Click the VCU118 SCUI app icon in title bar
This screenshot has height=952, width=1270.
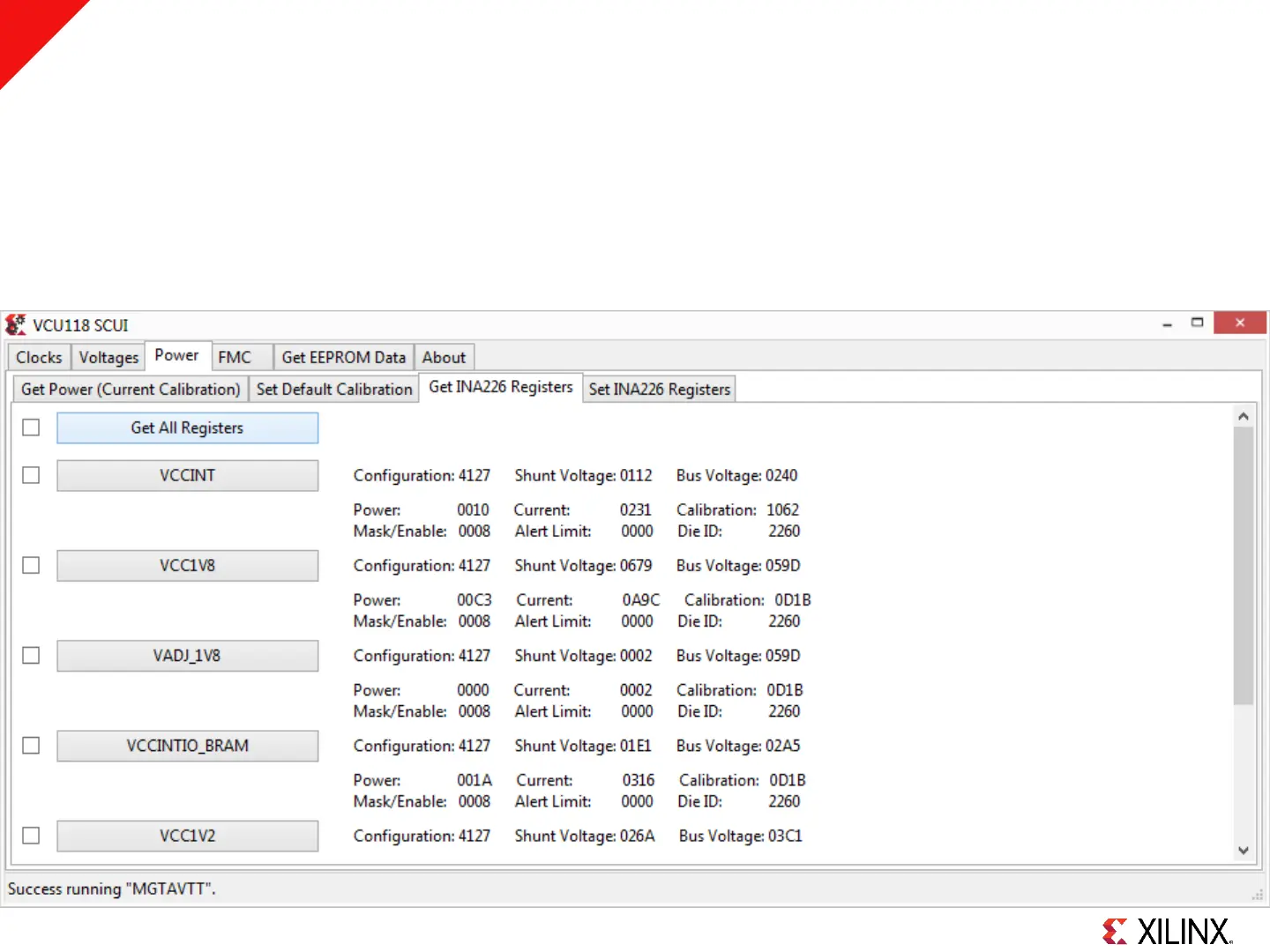point(16,324)
